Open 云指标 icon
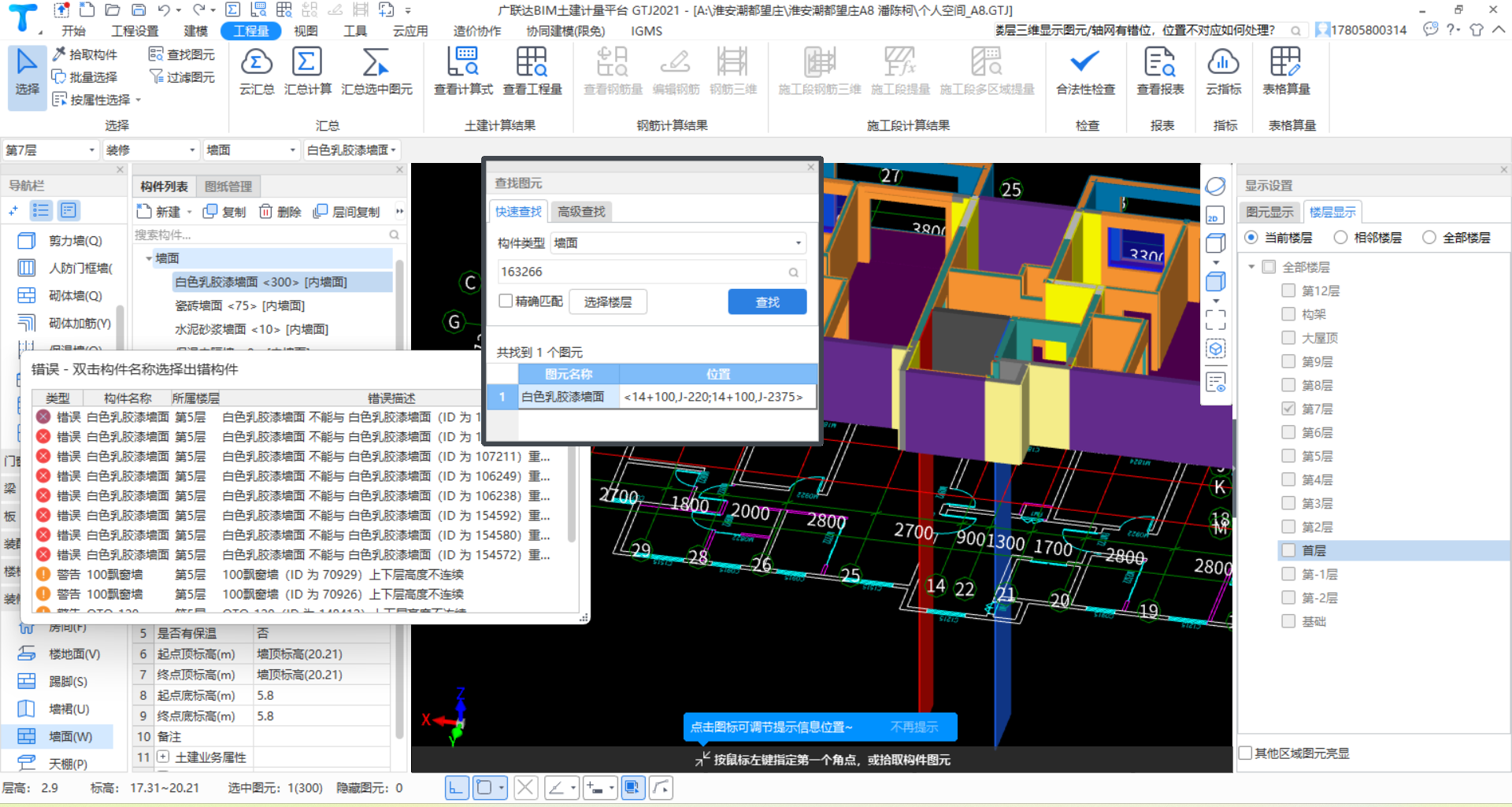Image resolution: width=1512 pixels, height=807 pixels. click(1223, 71)
